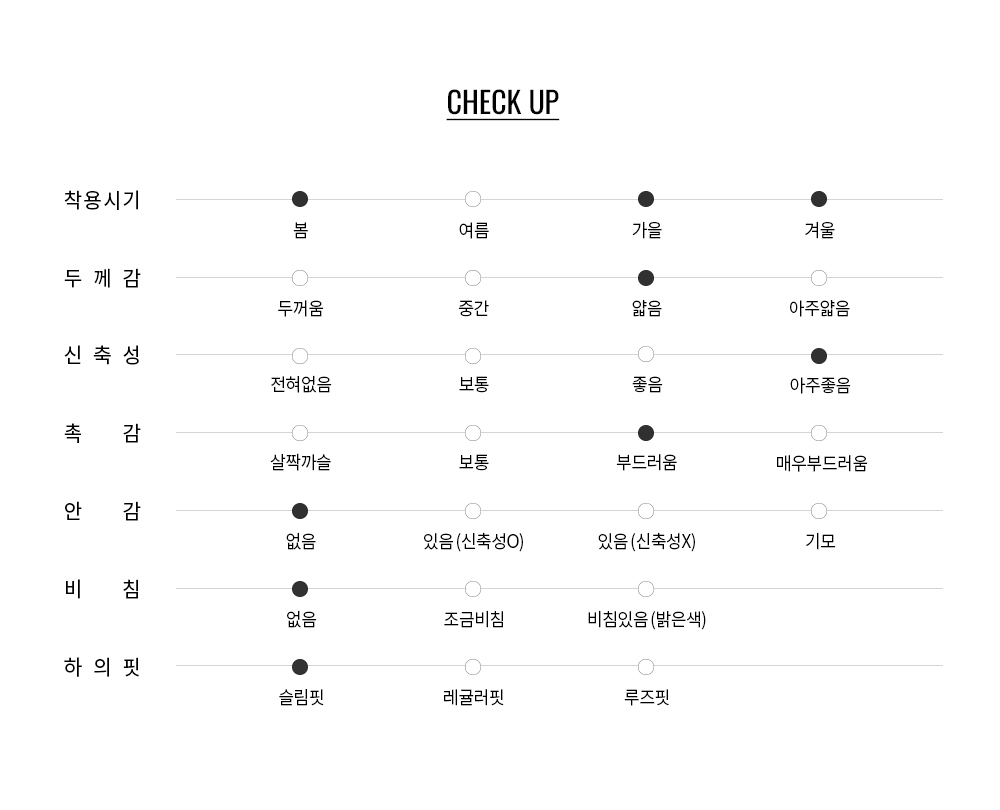Pick 살짝까슬 texture radio circle
Screen dimensions: 1000x810
click(300, 433)
